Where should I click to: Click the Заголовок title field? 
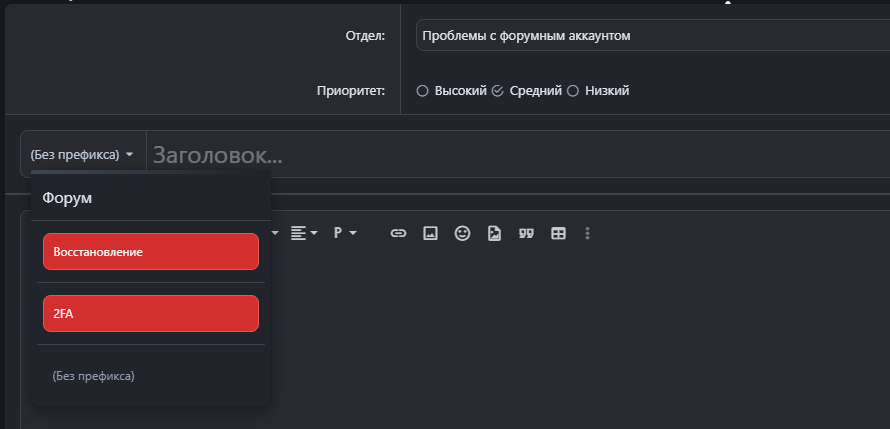pyautogui.click(x=500, y=155)
